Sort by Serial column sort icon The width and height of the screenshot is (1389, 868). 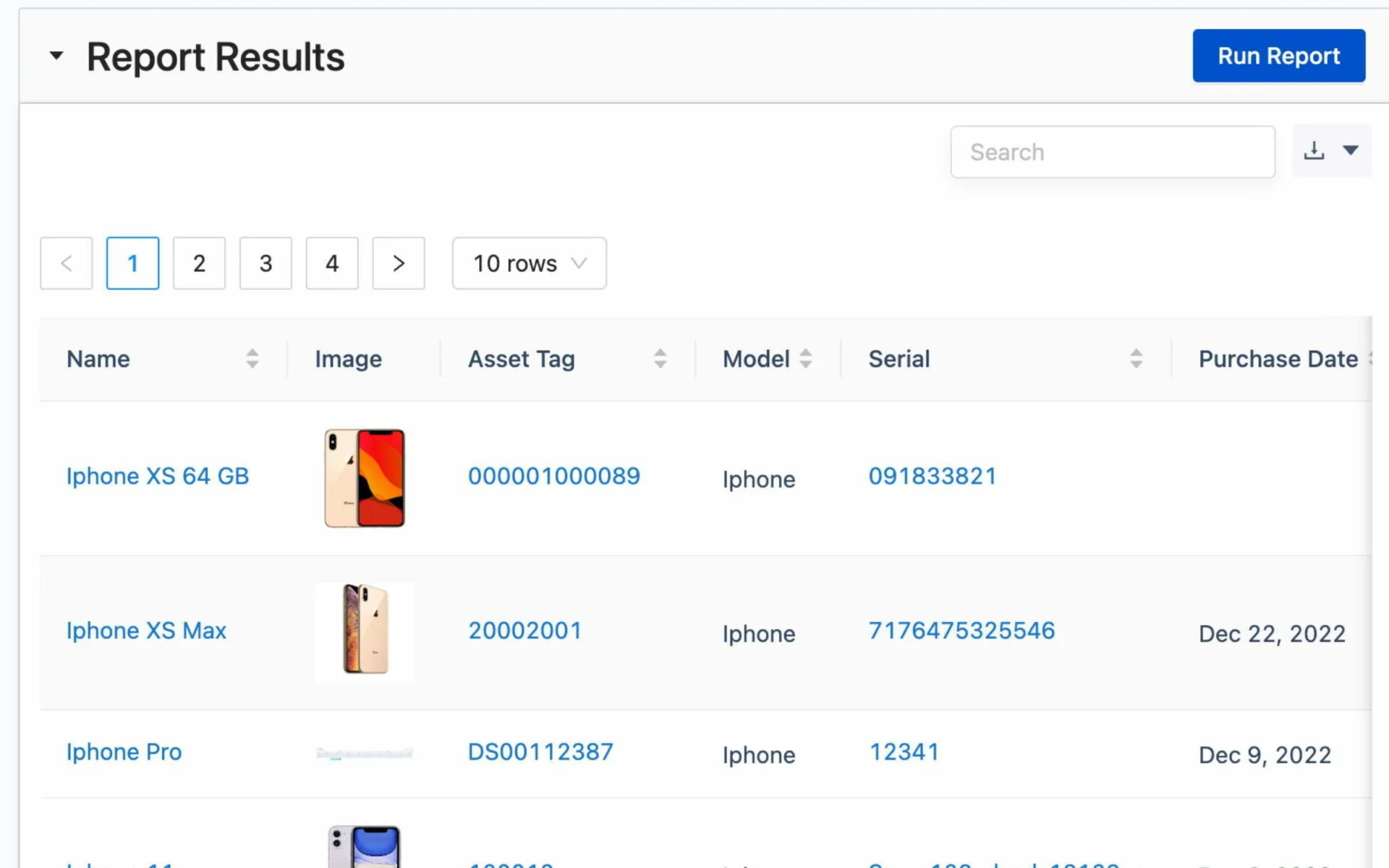tap(1136, 359)
